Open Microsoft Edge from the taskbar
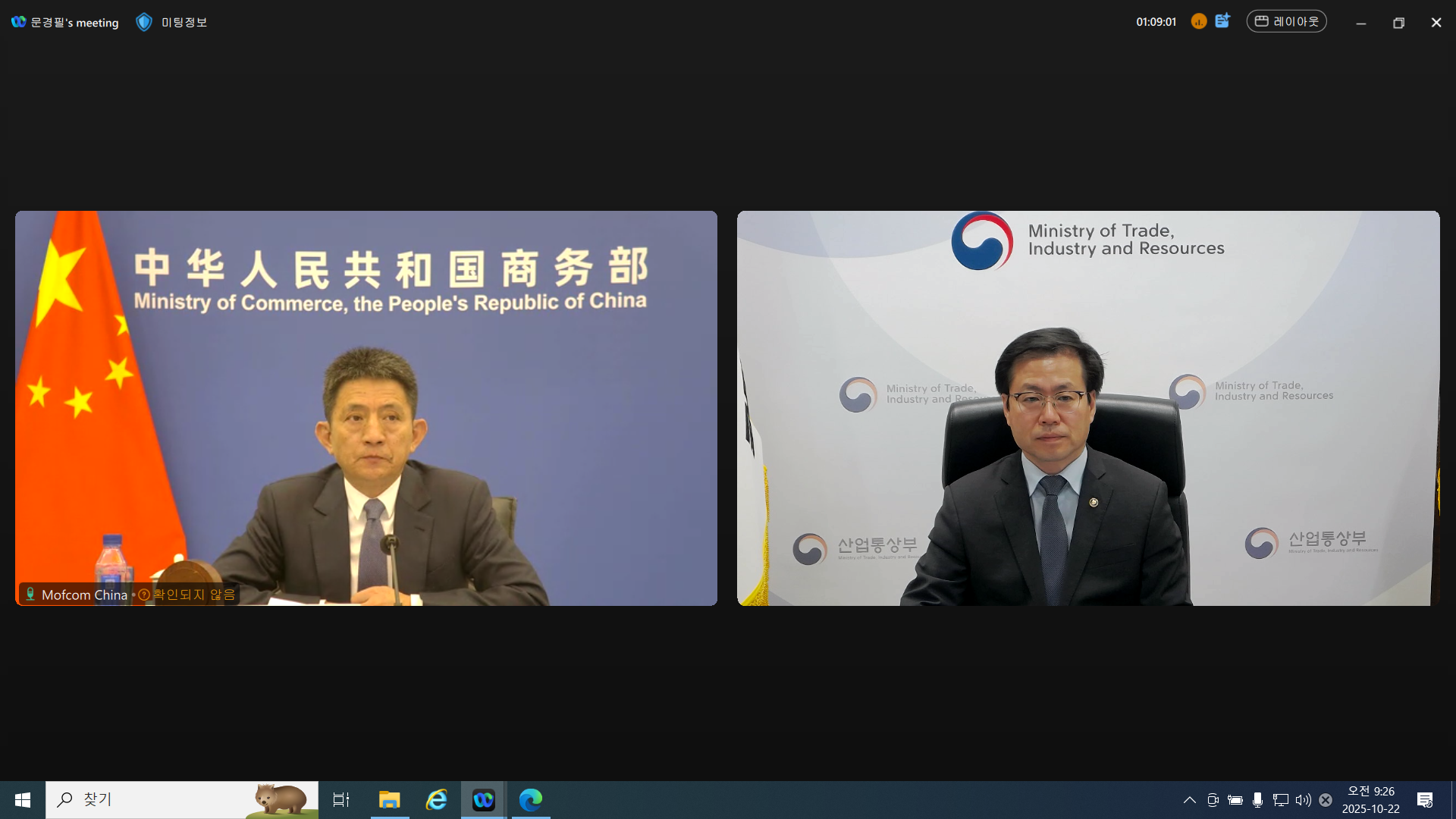 [x=531, y=800]
